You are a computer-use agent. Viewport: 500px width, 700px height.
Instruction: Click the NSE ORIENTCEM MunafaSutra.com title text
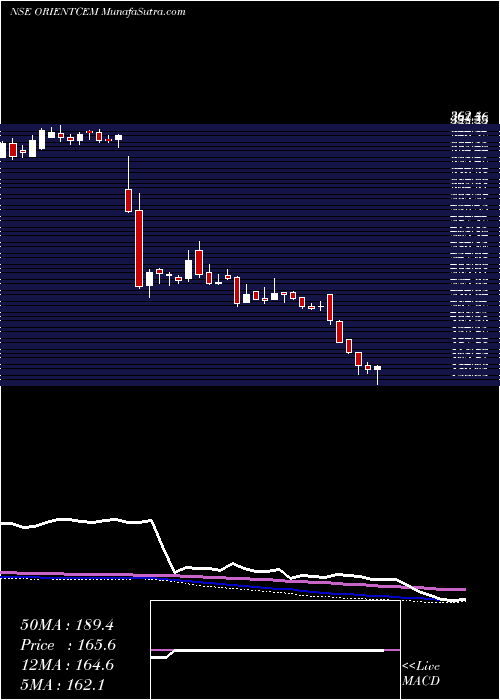(x=98, y=12)
